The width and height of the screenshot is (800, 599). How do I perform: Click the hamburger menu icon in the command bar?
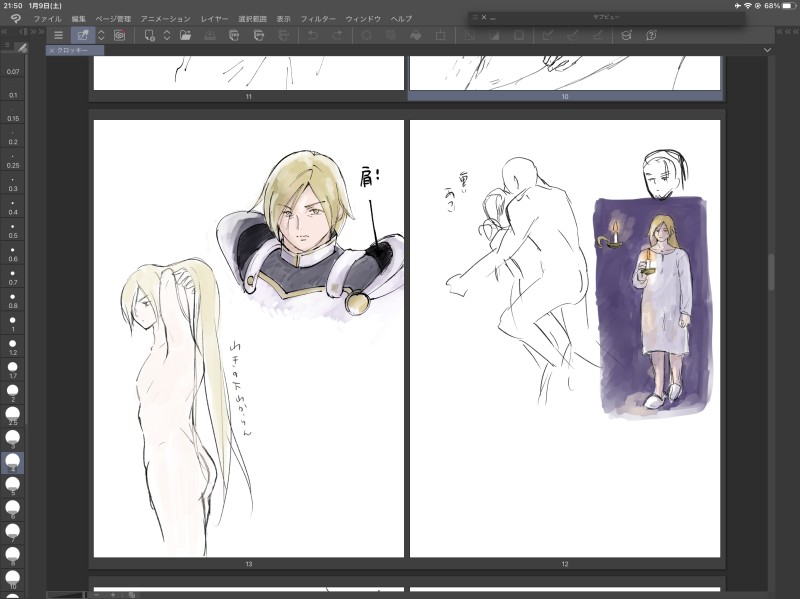58,35
